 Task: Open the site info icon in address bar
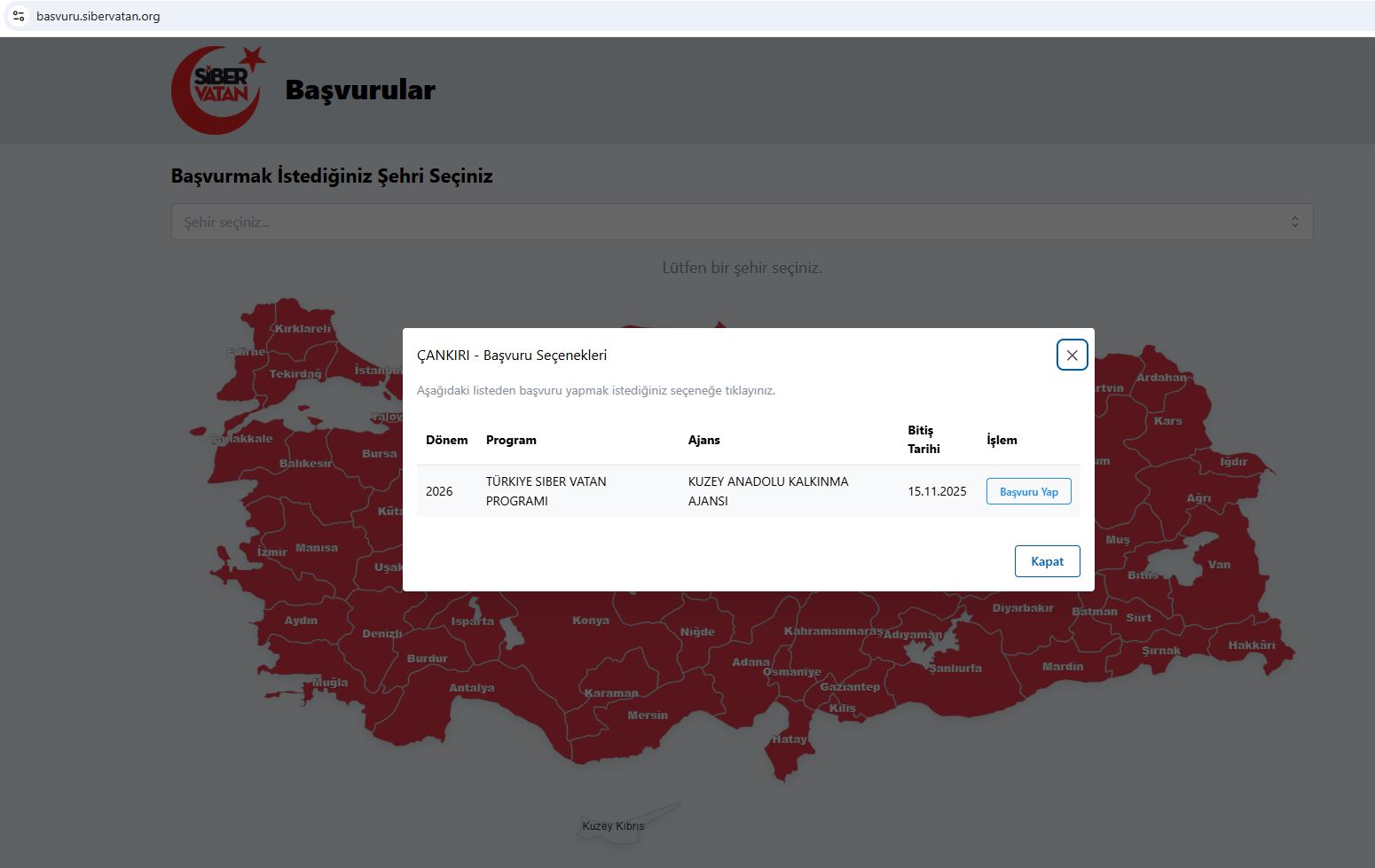[19, 16]
